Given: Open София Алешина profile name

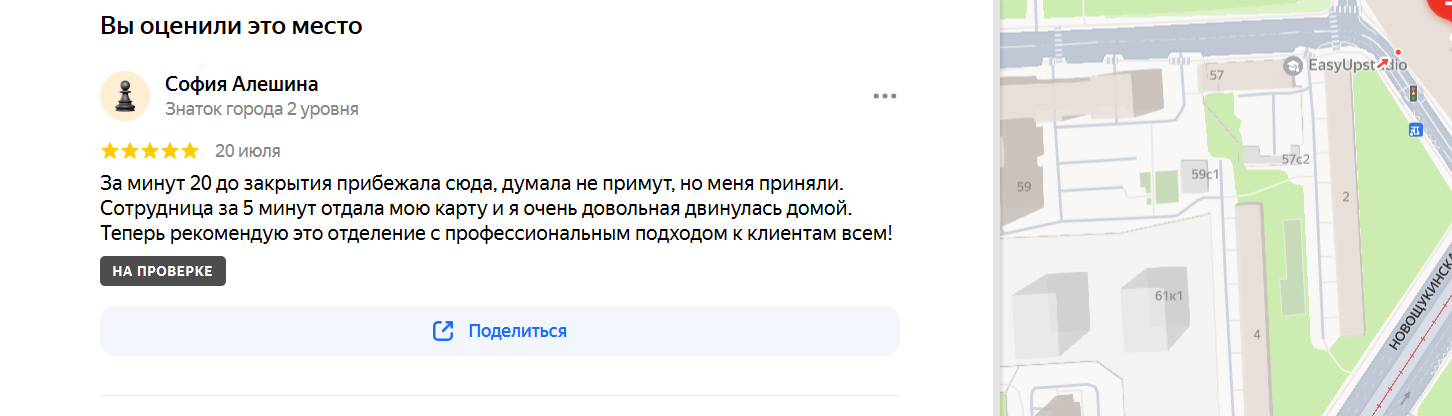Looking at the screenshot, I should [x=241, y=84].
